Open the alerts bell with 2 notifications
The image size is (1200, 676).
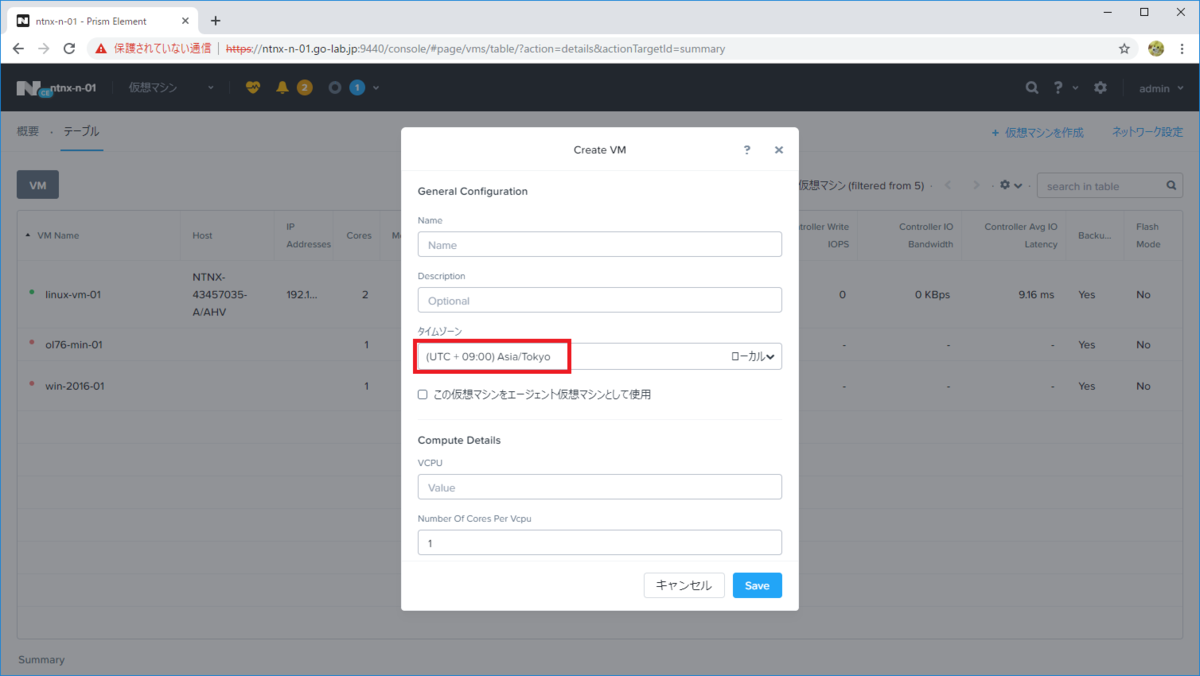coord(290,87)
